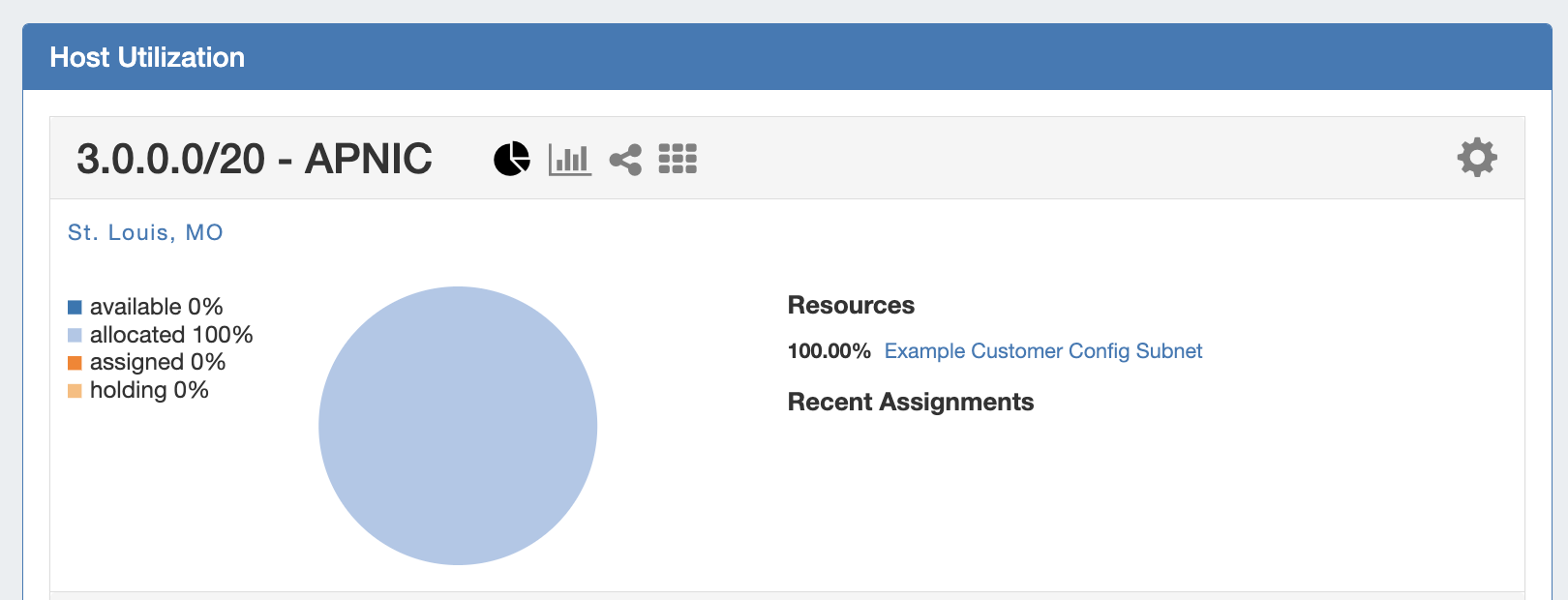Click the light orange holding legend swatch

click(x=75, y=391)
